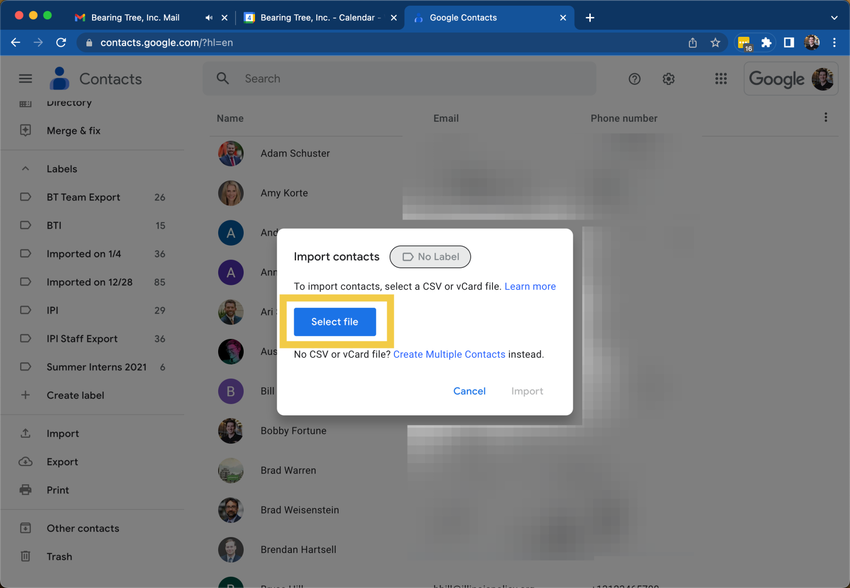Reload the contacts page
The width and height of the screenshot is (850, 588).
click(x=61, y=42)
